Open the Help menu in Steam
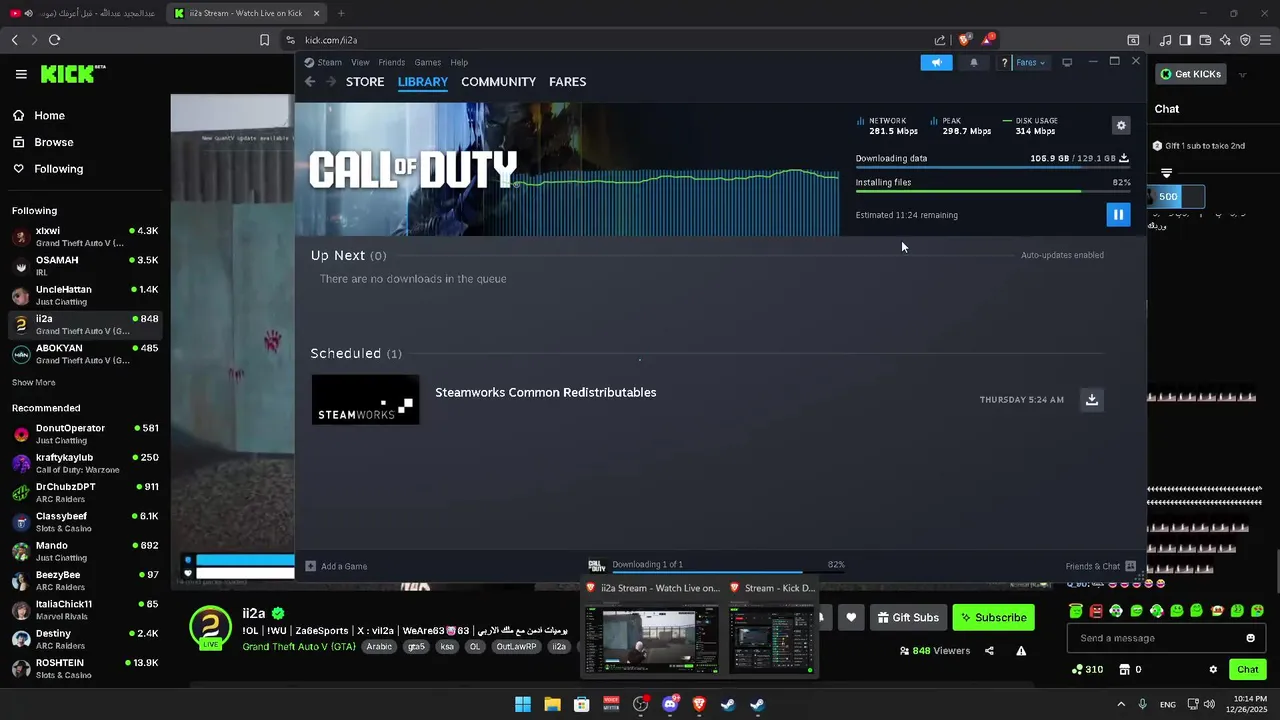 [459, 62]
